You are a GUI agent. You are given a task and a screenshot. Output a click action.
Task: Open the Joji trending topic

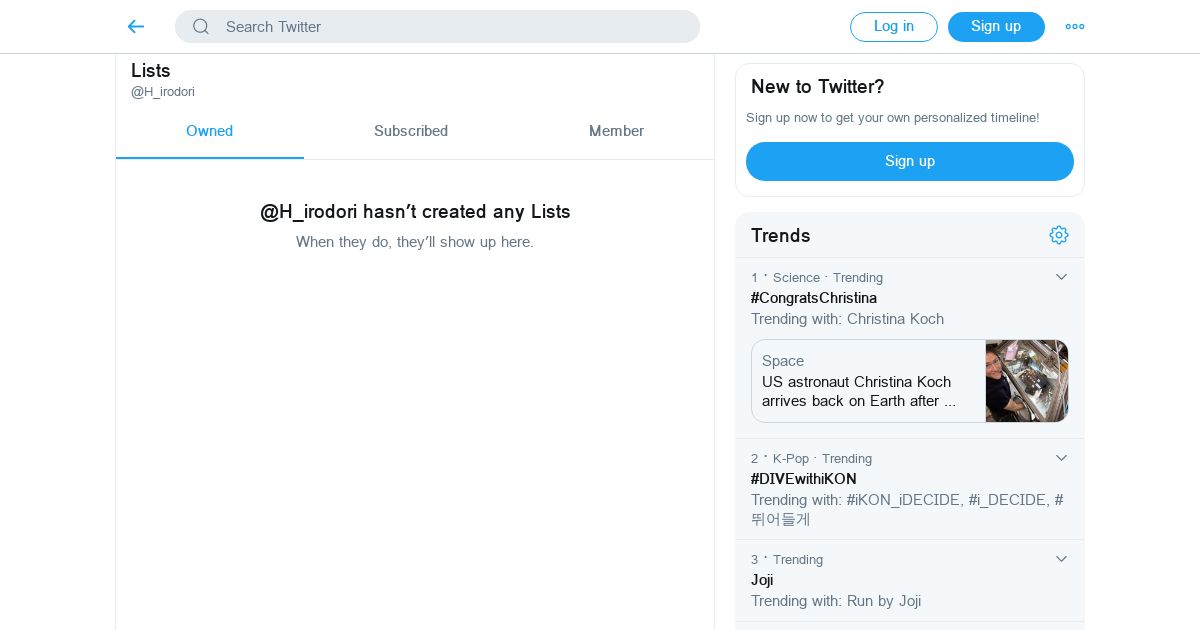point(762,580)
